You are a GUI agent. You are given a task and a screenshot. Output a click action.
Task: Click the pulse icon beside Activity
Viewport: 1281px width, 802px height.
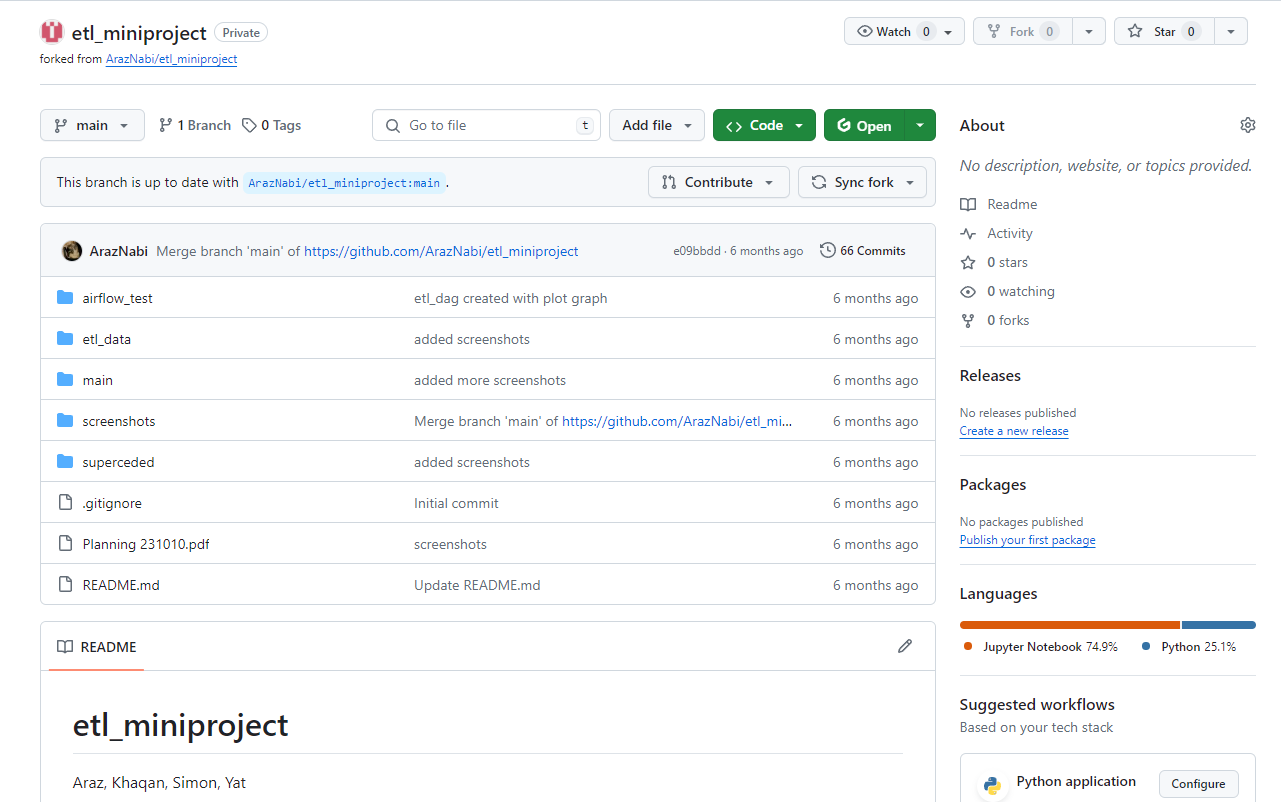(967, 233)
